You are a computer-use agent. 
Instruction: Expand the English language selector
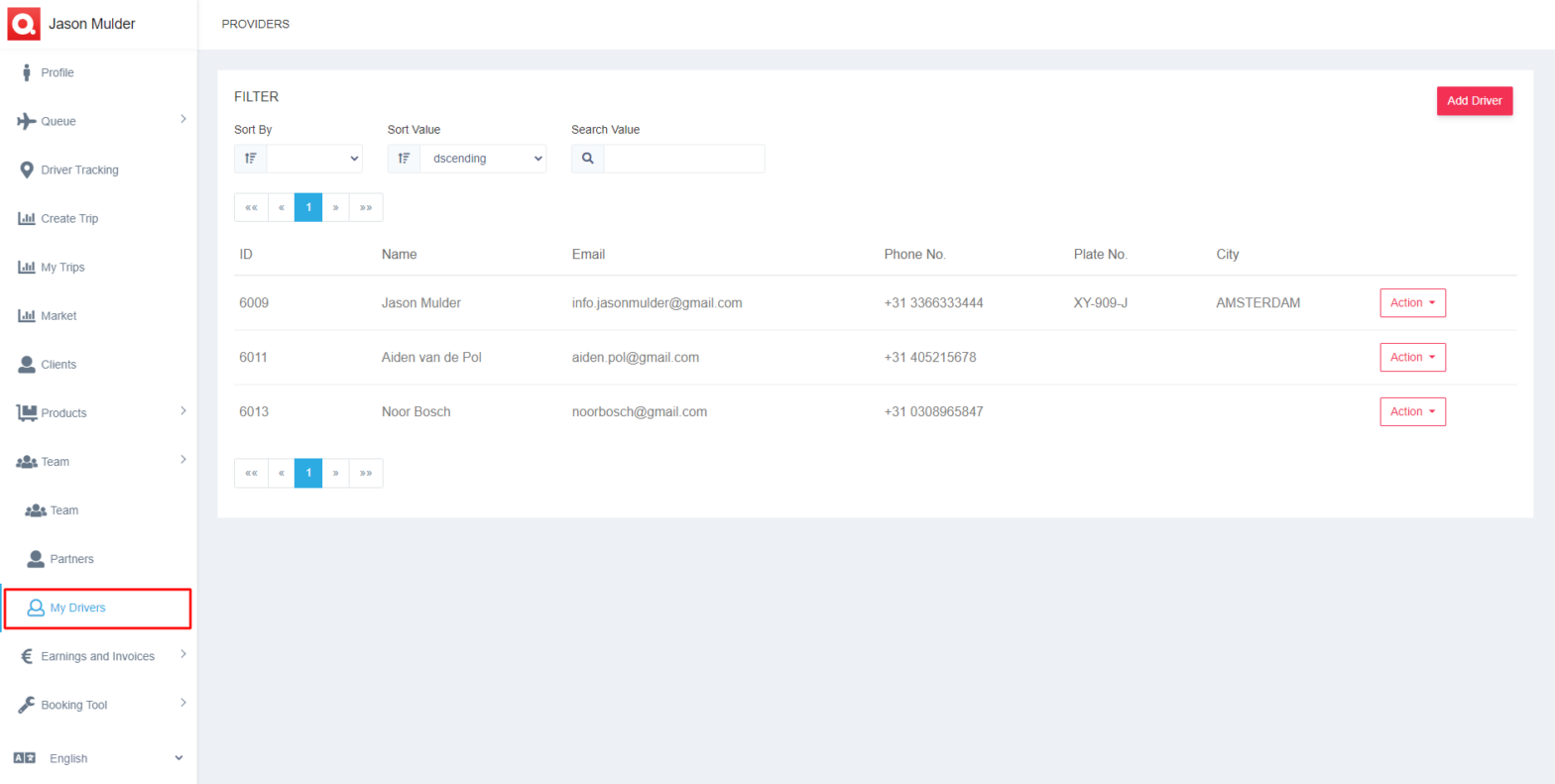[x=99, y=758]
